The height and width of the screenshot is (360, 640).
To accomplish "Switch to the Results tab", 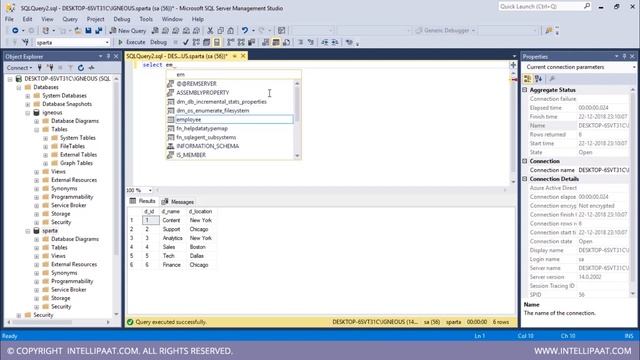I will (x=142, y=201).
